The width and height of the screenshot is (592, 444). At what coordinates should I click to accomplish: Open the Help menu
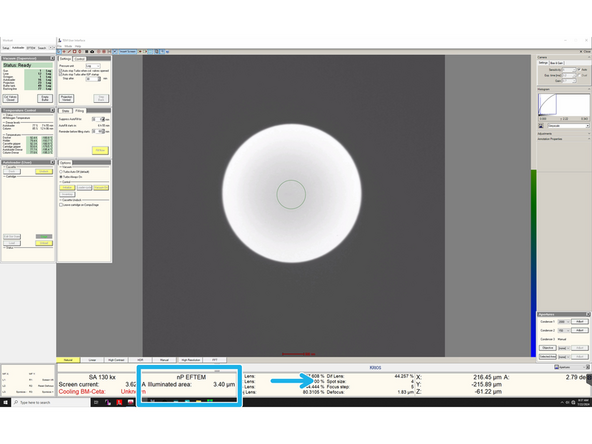point(78,46)
